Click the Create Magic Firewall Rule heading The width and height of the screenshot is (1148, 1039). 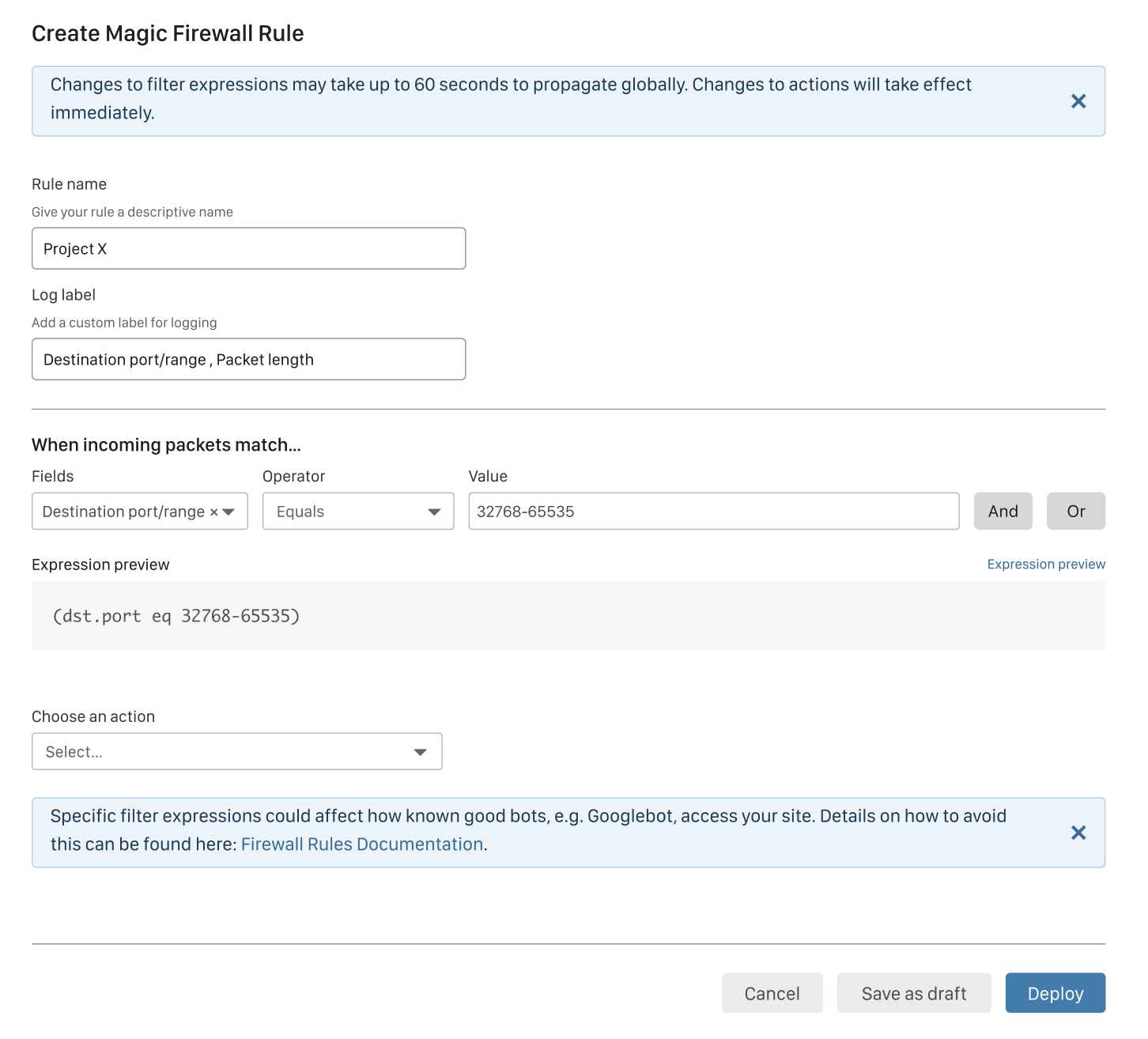(x=168, y=34)
